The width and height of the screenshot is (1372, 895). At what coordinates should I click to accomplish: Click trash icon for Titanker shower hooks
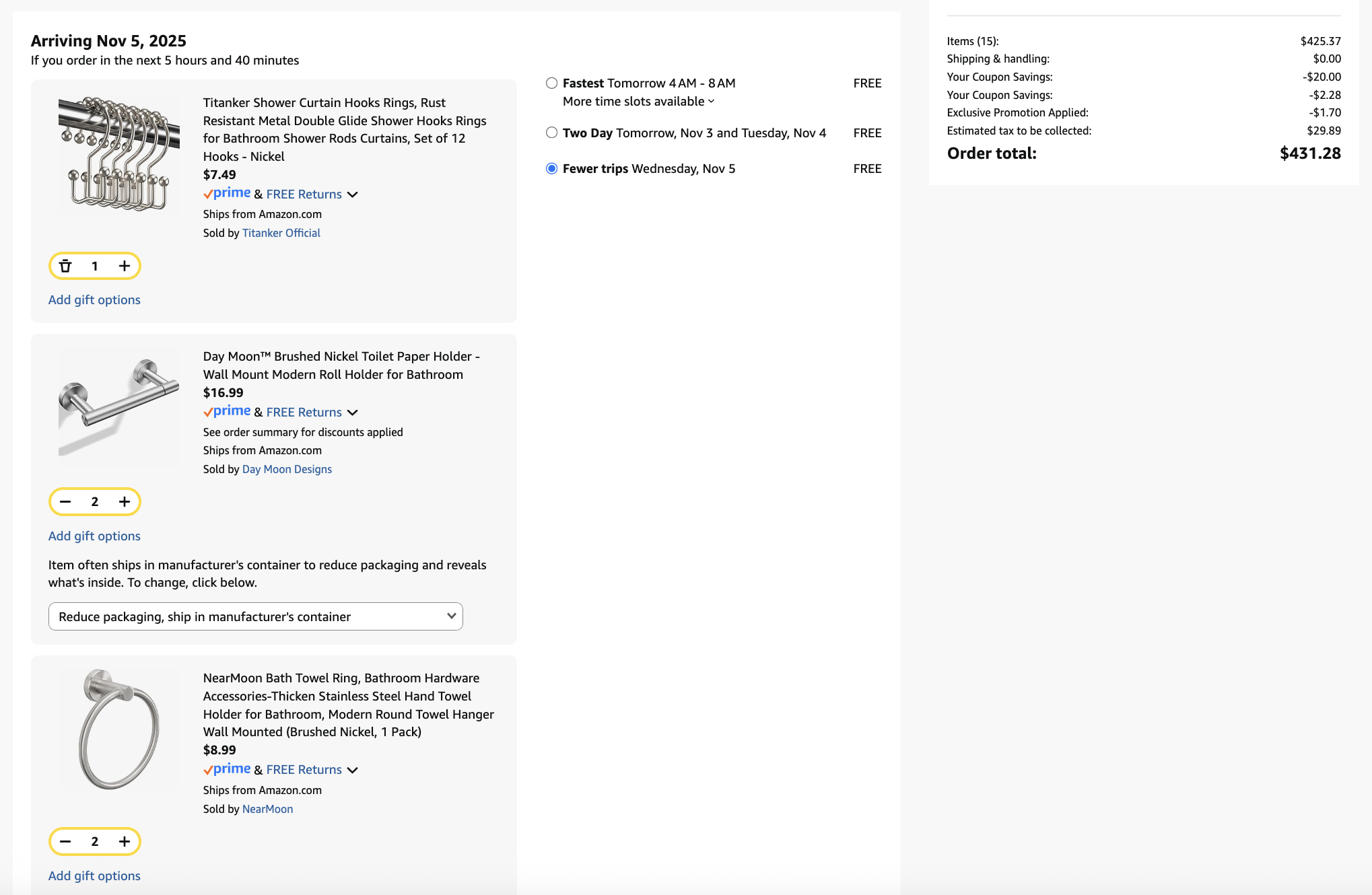65,266
